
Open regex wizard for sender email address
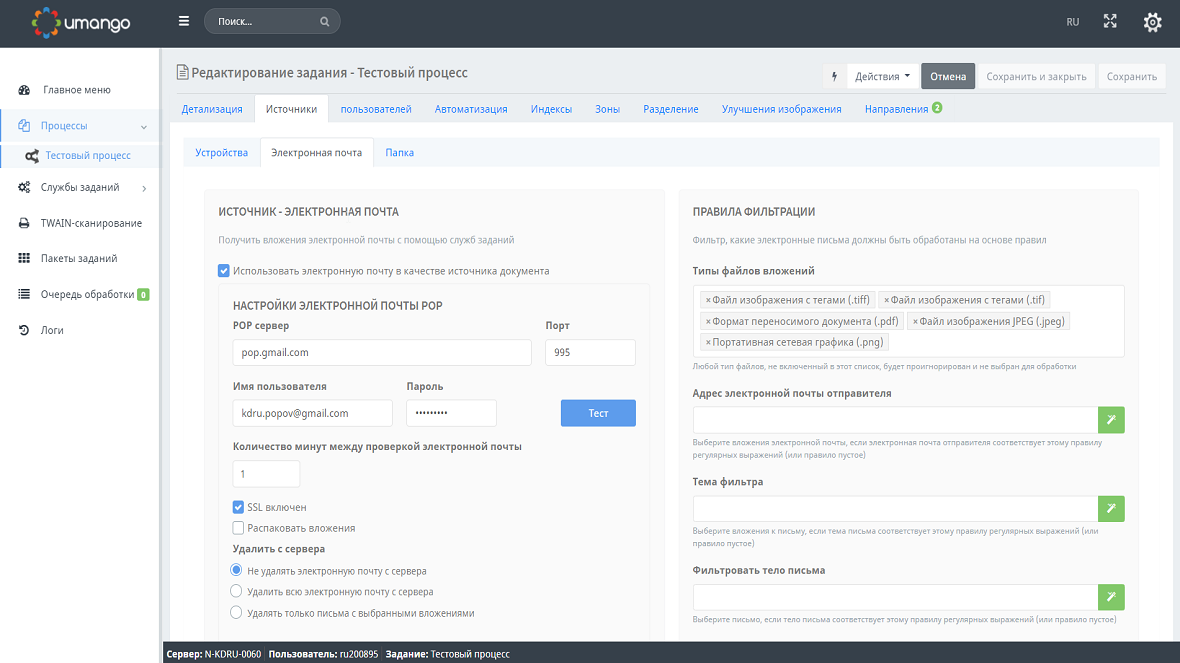[1111, 420]
